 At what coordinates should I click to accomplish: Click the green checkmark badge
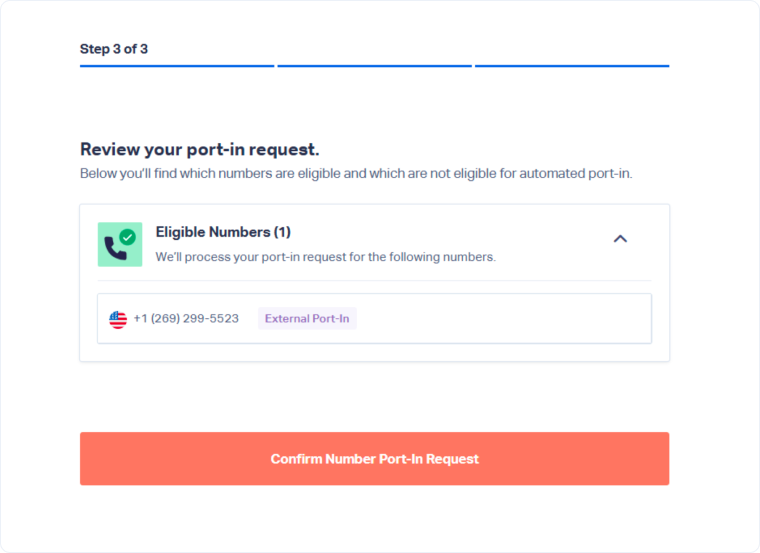[x=127, y=237]
